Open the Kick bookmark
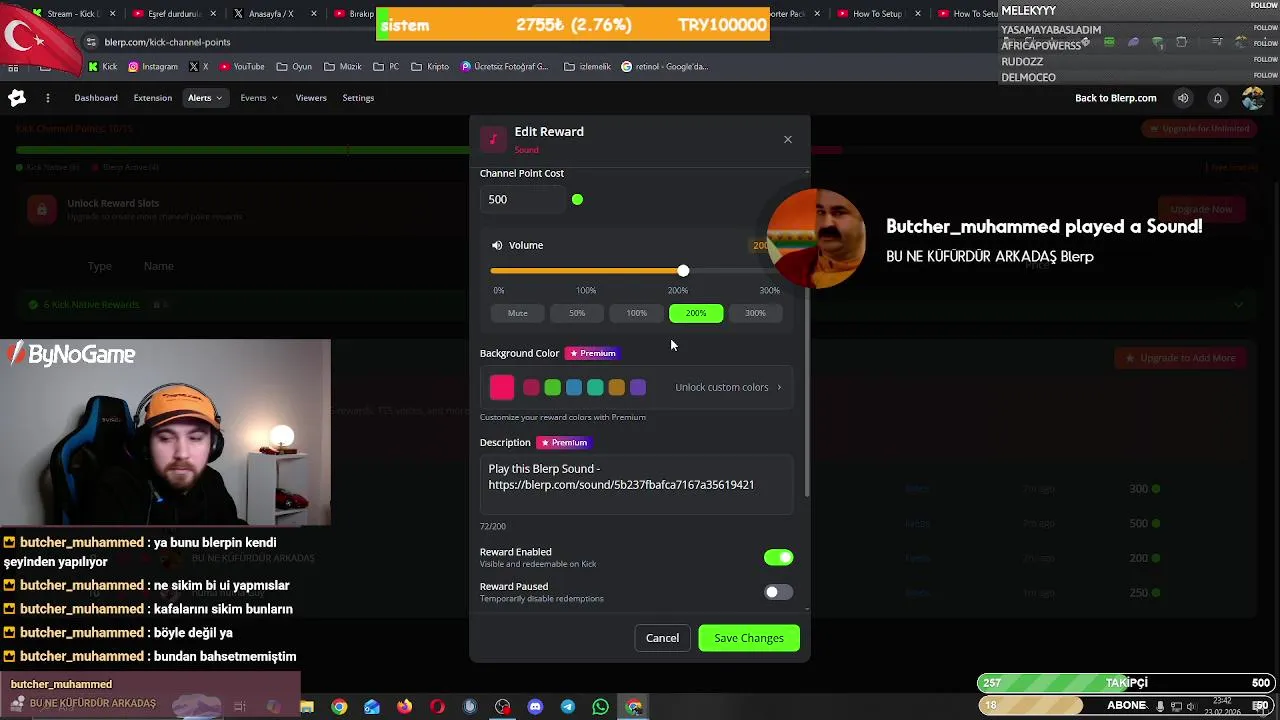Screen dimensions: 1280x720 click(x=103, y=67)
